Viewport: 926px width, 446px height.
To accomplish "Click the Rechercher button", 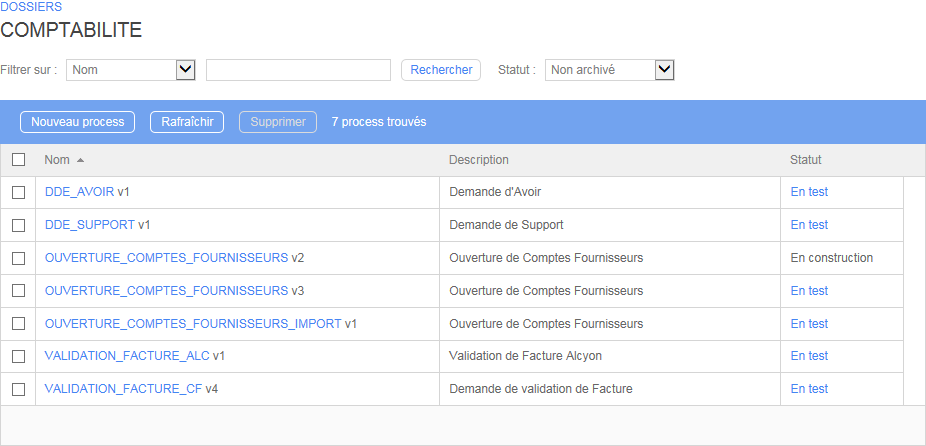I will coord(441,69).
